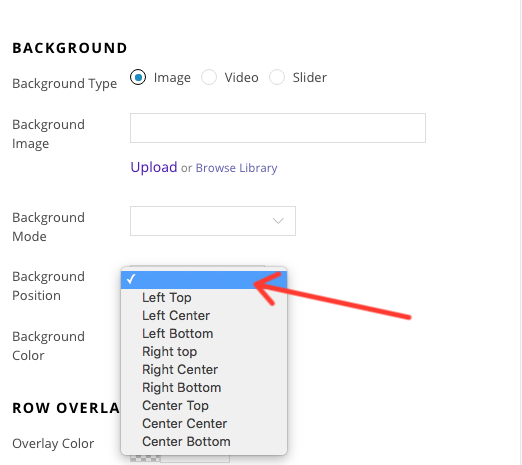Click the Overlay Color transparent swatch
The image size is (522, 465).
pyautogui.click(x=145, y=459)
